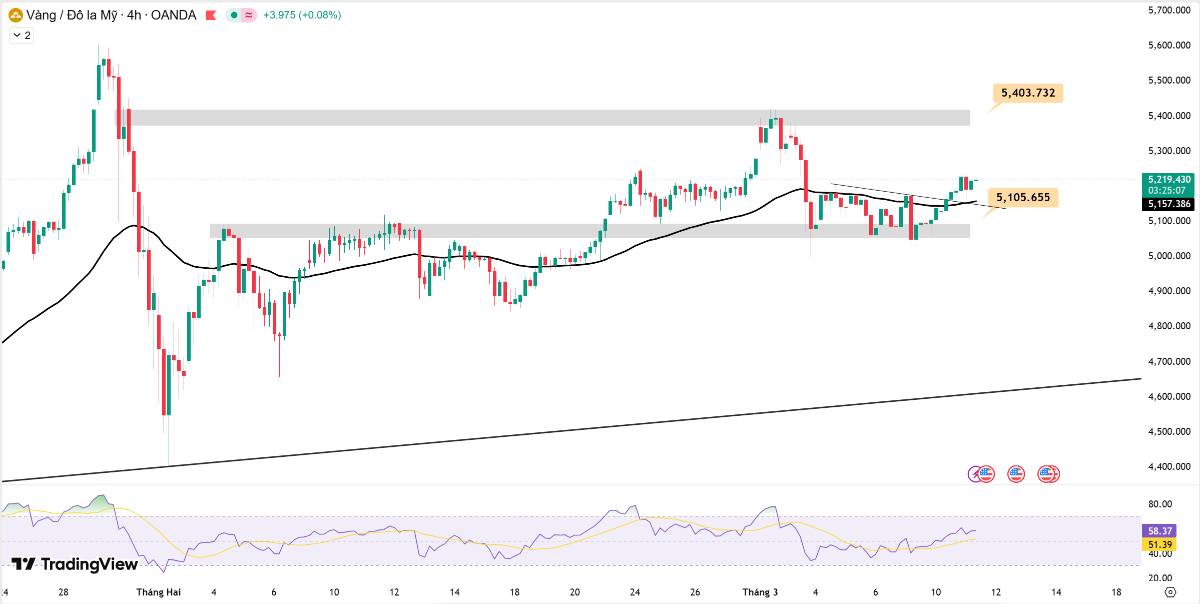1200x604 pixels.
Task: Click the green market status dot
Action: [x=232, y=15]
